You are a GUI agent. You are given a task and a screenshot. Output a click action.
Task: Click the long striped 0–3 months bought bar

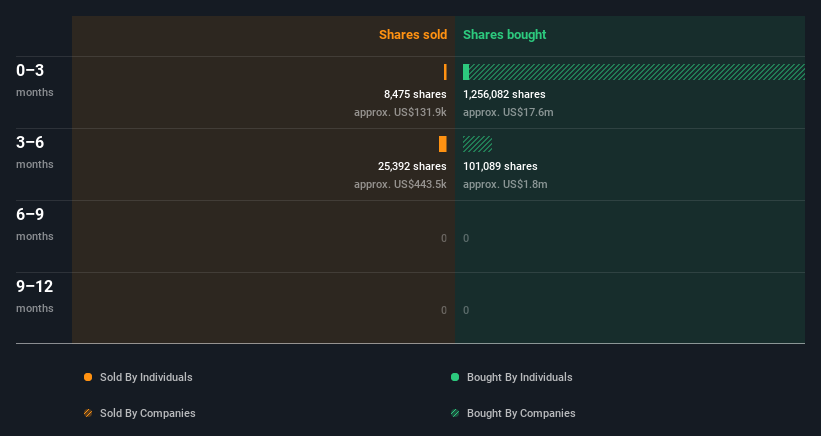[x=637, y=72]
